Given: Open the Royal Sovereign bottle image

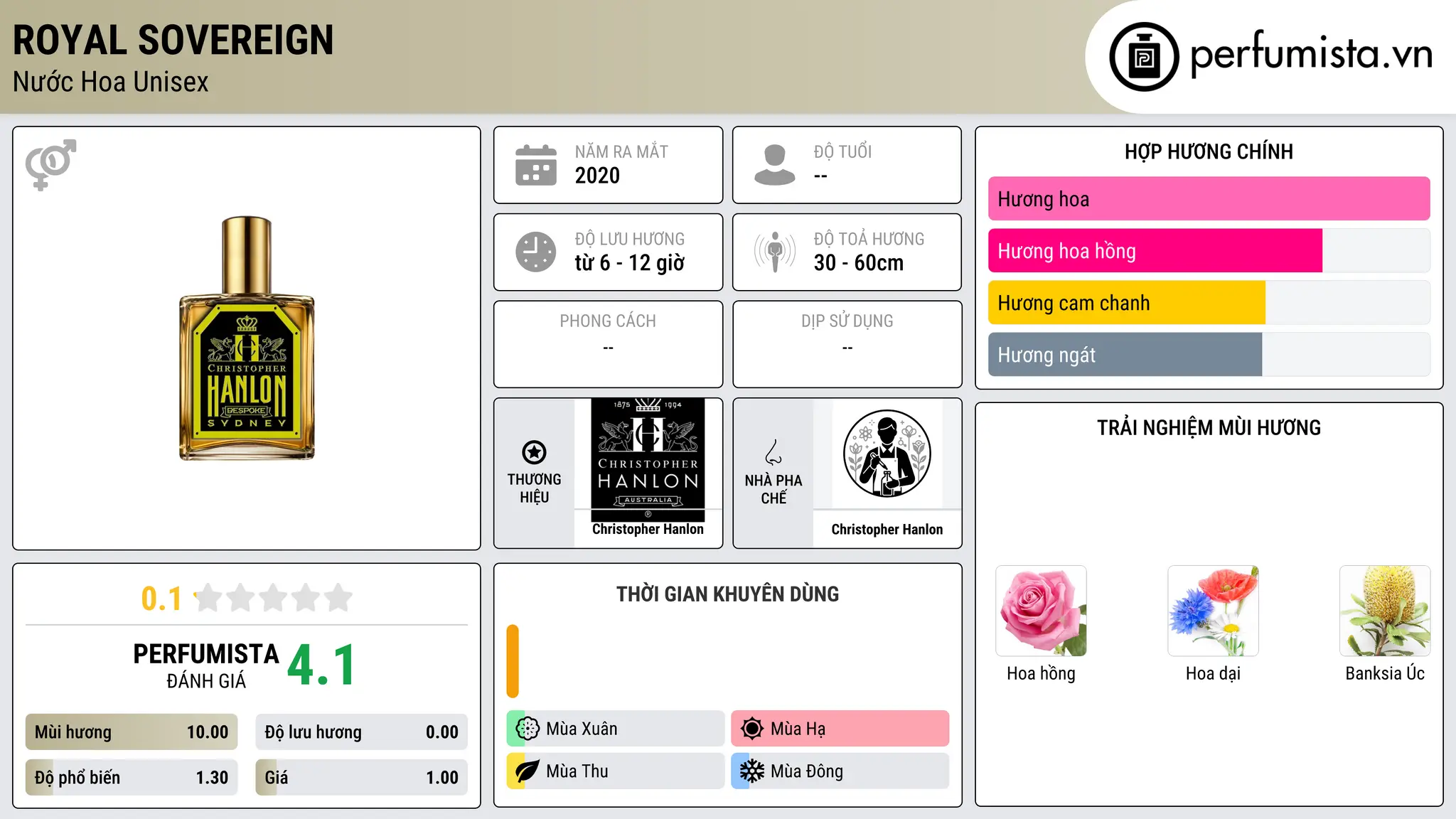Looking at the screenshot, I should coord(247,338).
